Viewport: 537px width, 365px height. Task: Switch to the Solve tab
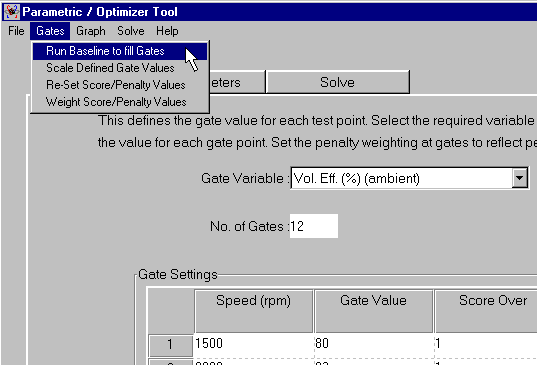pyautogui.click(x=337, y=82)
